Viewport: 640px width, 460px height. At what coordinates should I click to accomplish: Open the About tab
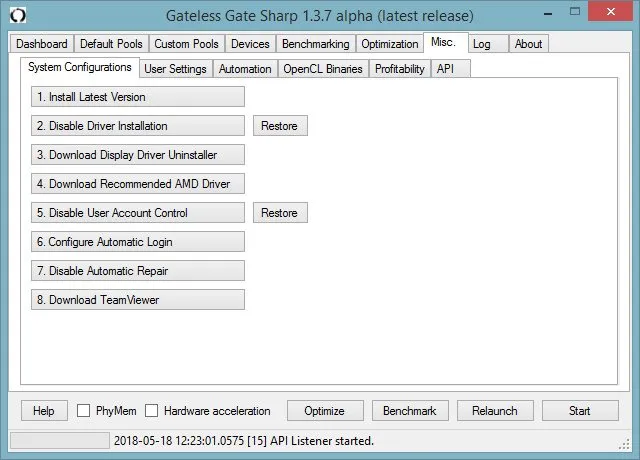(x=529, y=44)
